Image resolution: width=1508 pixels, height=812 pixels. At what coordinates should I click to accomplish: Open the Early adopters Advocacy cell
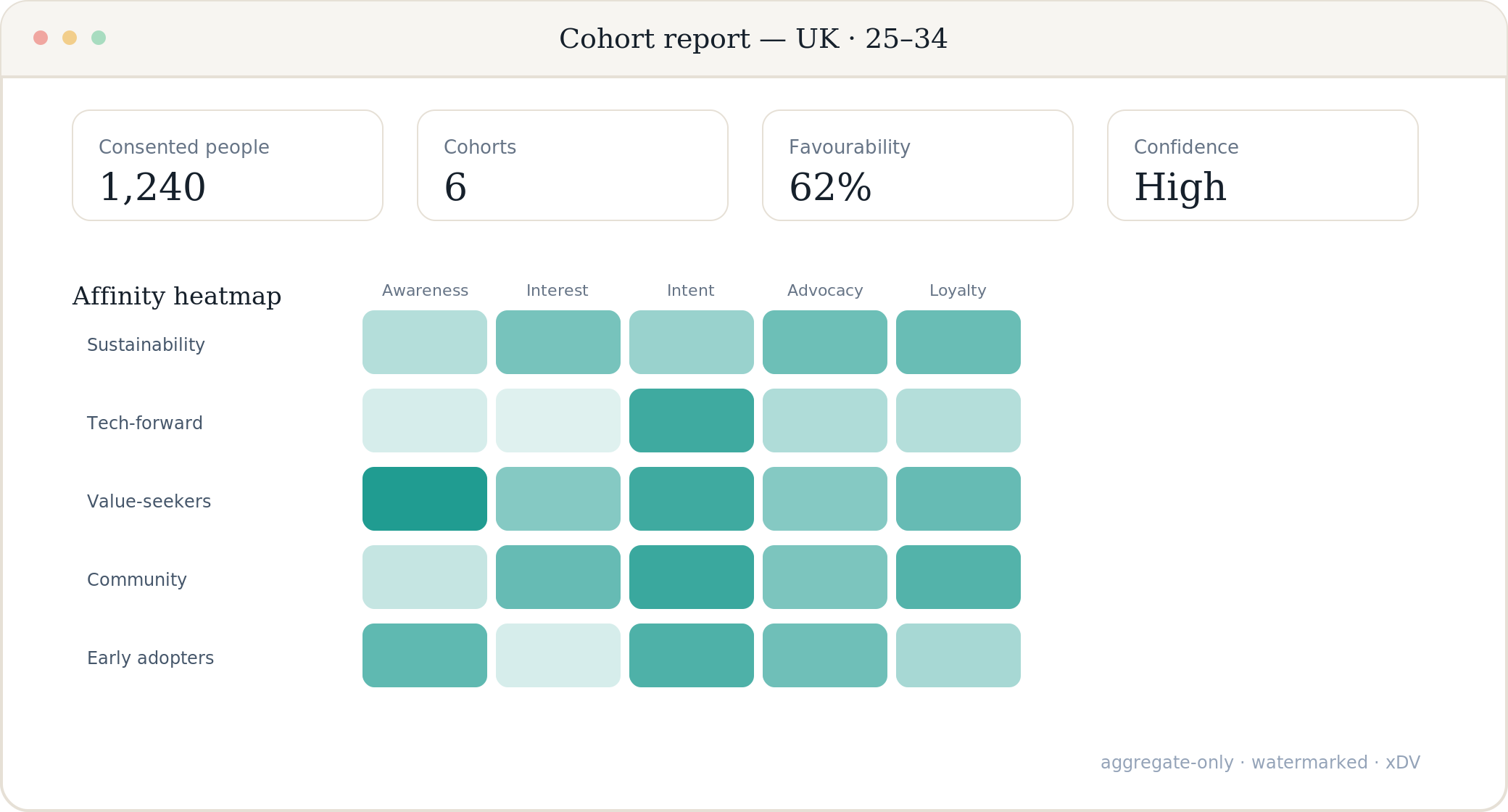pyautogui.click(x=825, y=655)
